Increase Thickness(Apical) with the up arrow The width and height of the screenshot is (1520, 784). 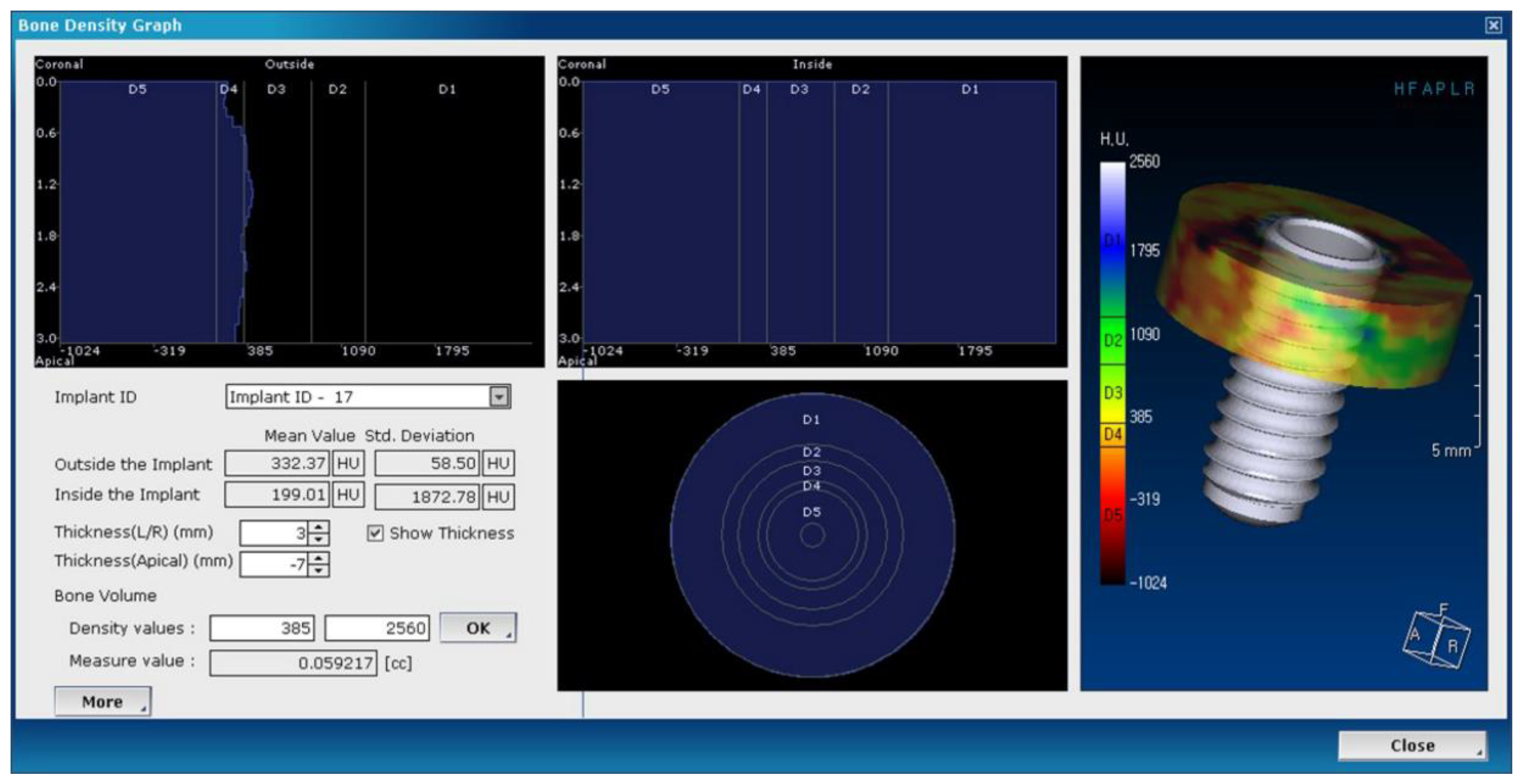[319, 558]
